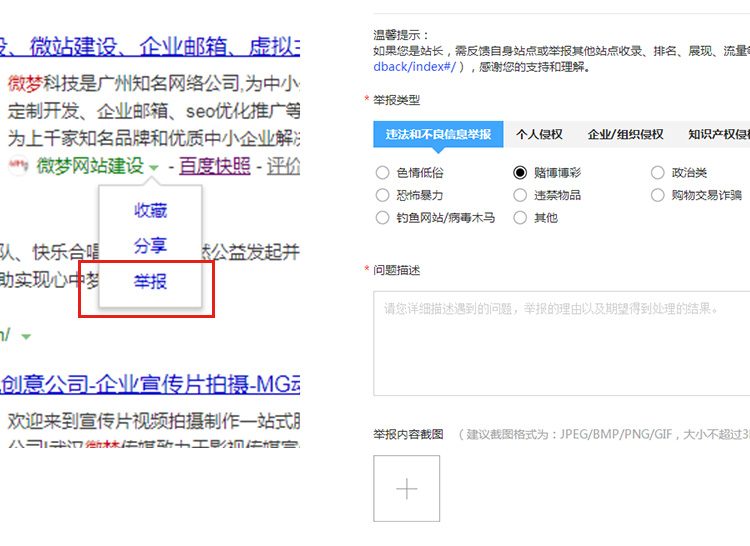Image resolution: width=750 pixels, height=546 pixels.
Task: Click the 微梦网站建设 green link
Action: tap(90, 166)
